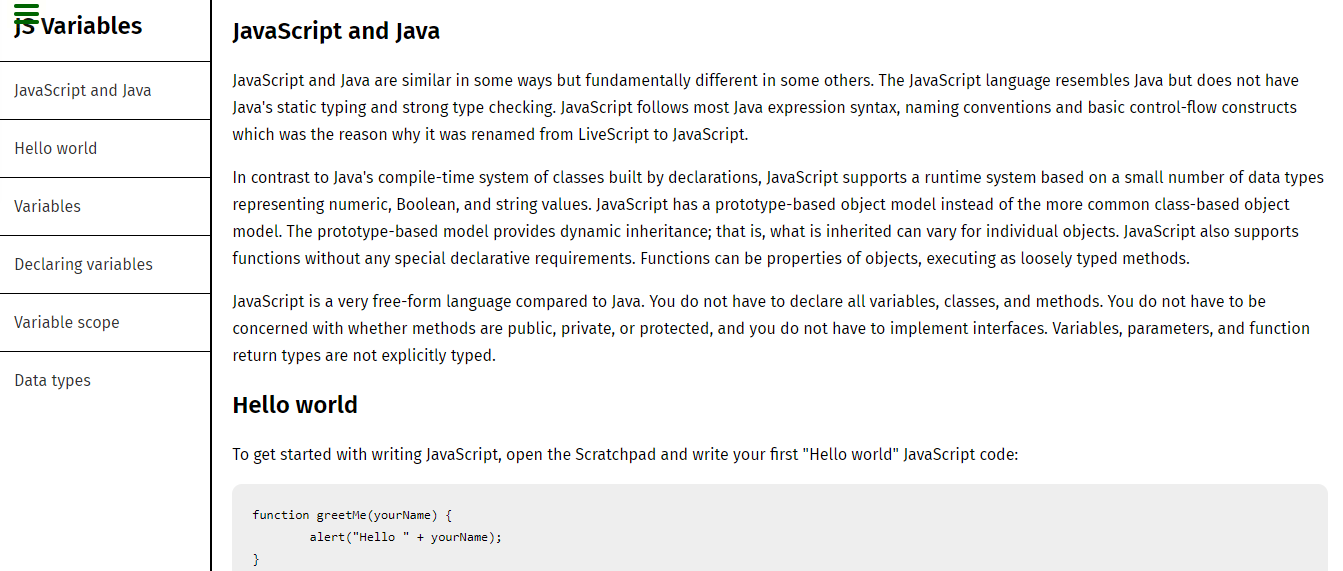The width and height of the screenshot is (1343, 571).
Task: Navigate to "Variable scope" sidebar entry
Action: [67, 323]
